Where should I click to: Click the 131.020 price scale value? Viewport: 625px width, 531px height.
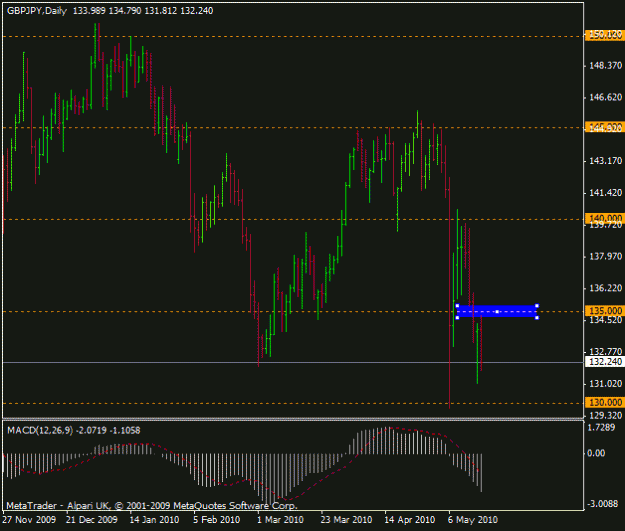(x=605, y=384)
